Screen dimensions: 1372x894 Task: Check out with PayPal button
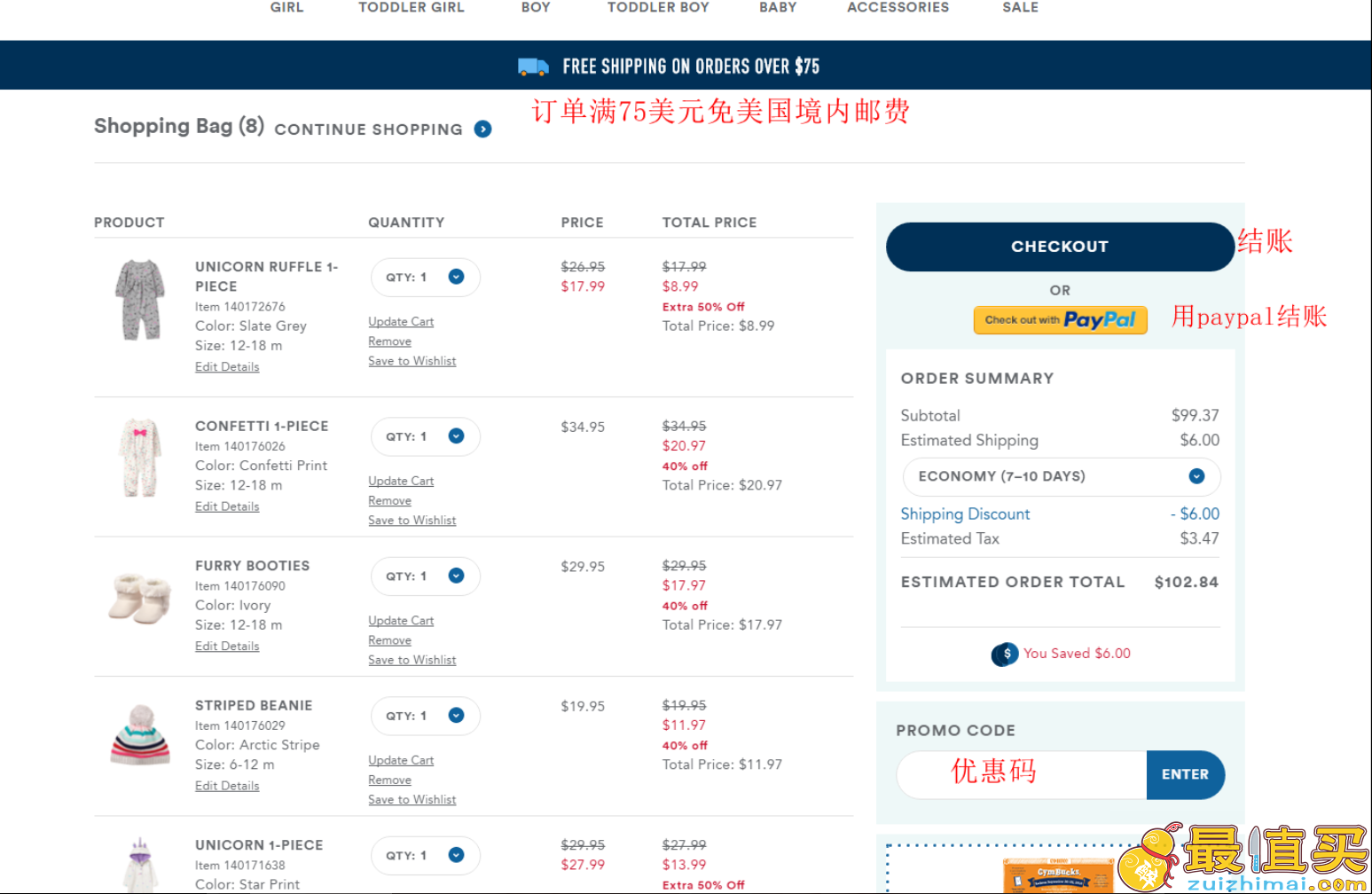(x=1060, y=320)
